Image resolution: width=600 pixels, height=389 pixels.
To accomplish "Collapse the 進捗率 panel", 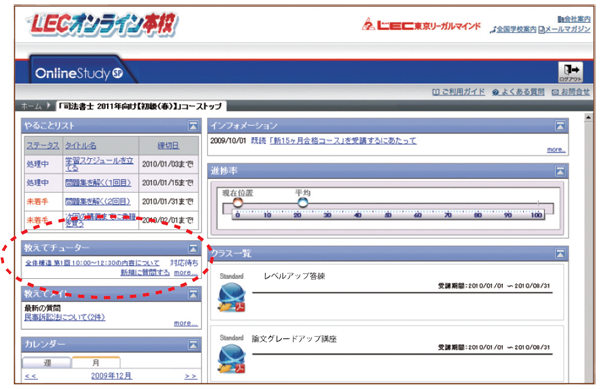I will coord(560,171).
